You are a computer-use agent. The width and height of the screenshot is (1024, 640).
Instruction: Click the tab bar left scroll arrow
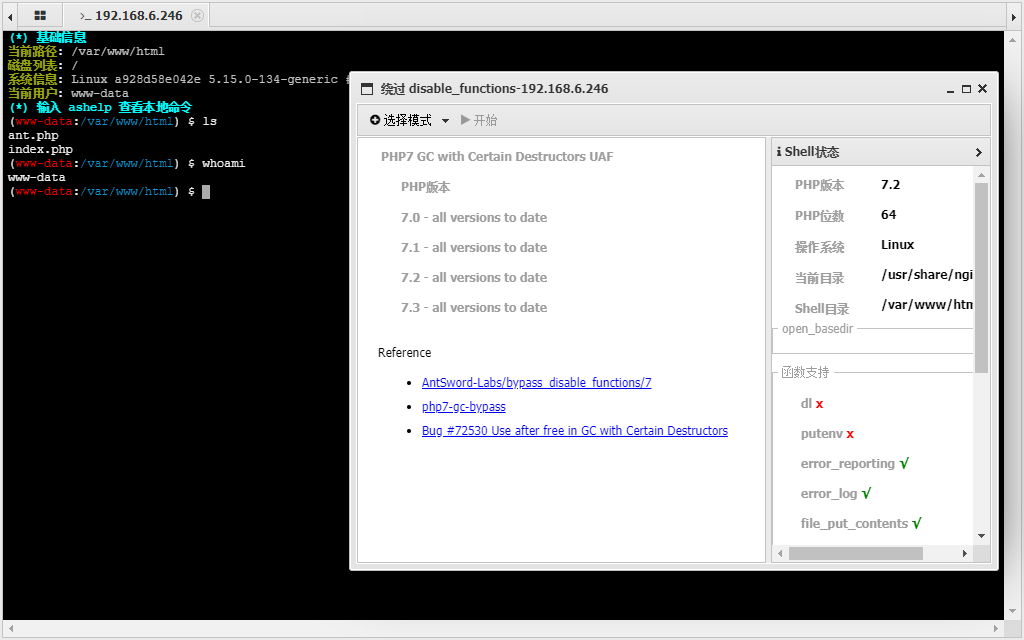(x=10, y=16)
